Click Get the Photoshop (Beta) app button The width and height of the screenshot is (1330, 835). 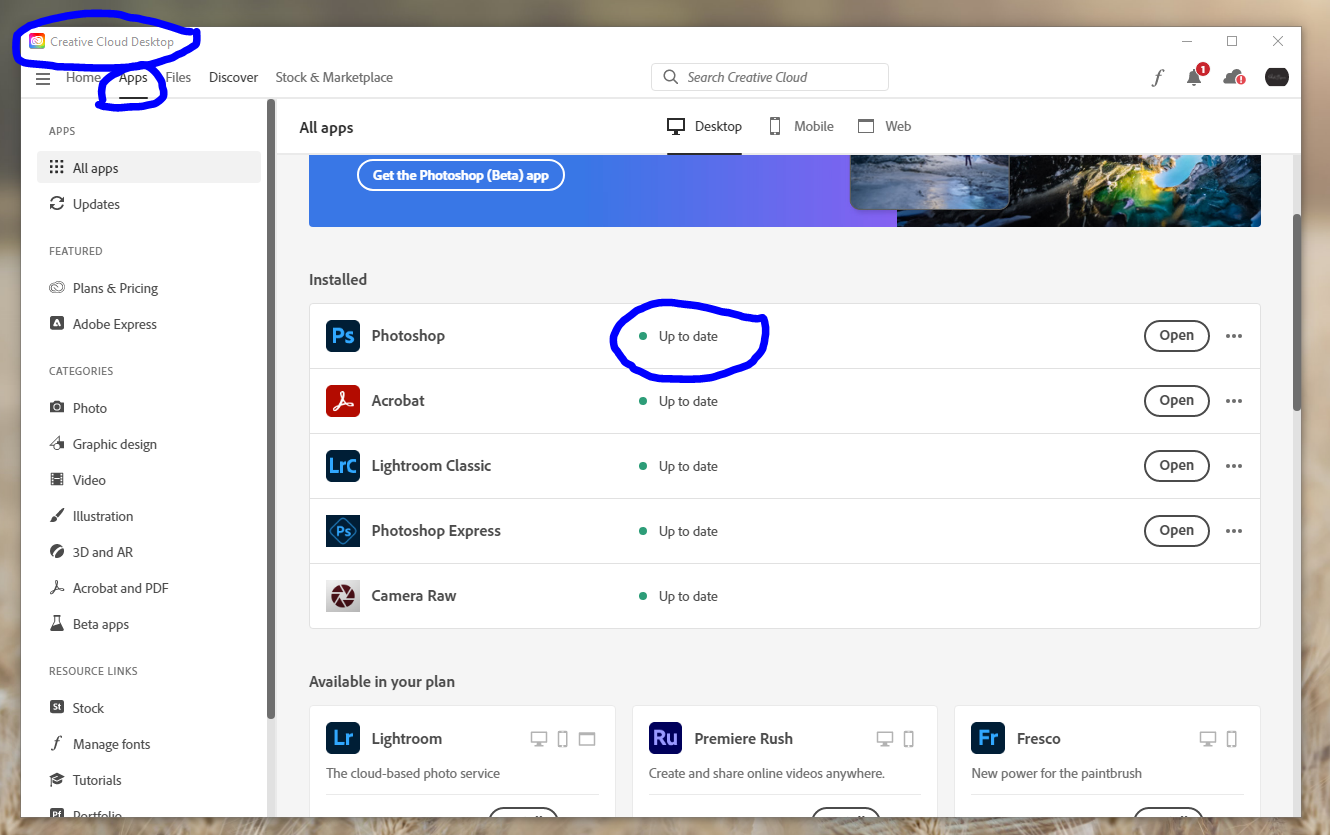461,175
